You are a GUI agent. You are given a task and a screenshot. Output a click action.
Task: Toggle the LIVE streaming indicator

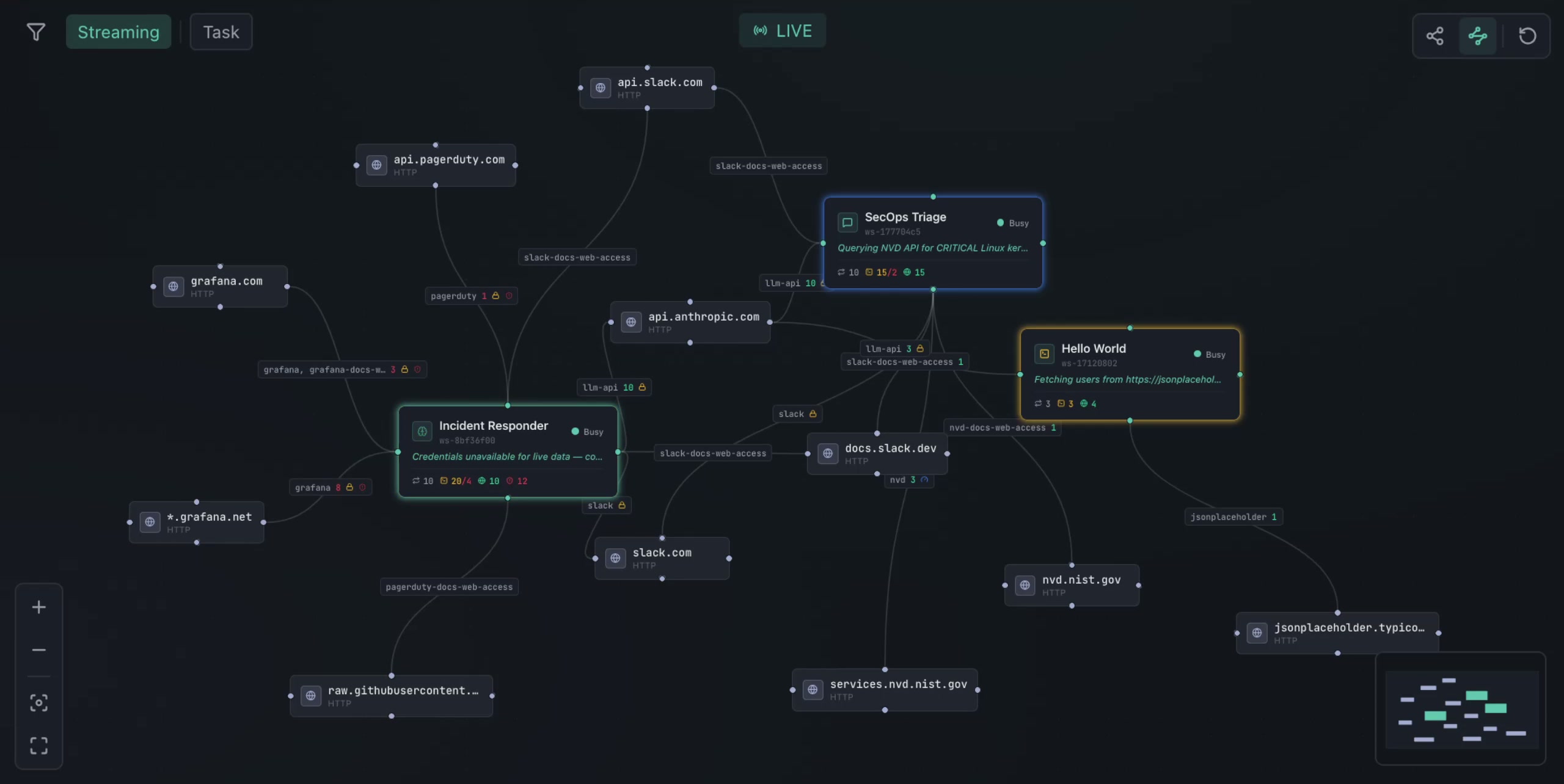[x=783, y=30]
